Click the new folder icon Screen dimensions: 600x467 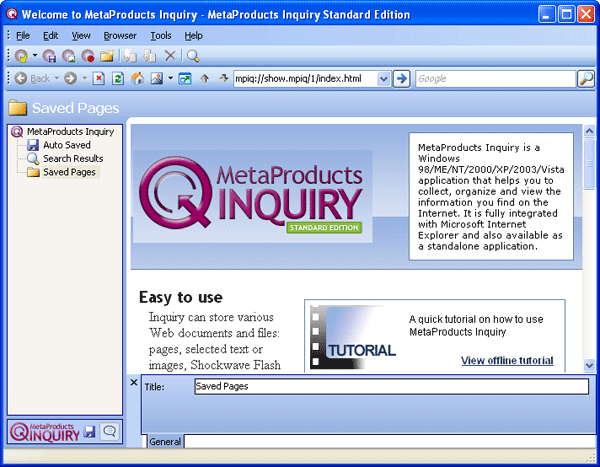[107, 56]
